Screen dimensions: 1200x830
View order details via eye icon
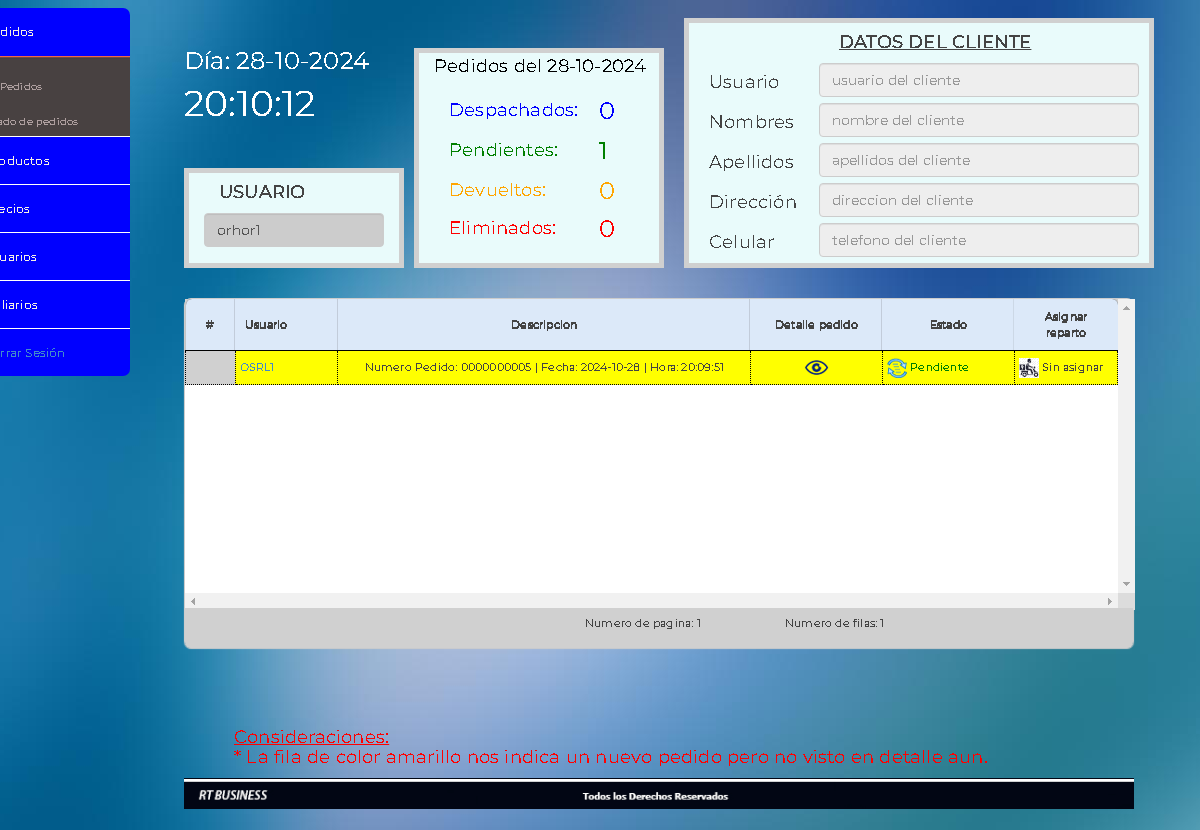click(x=816, y=368)
